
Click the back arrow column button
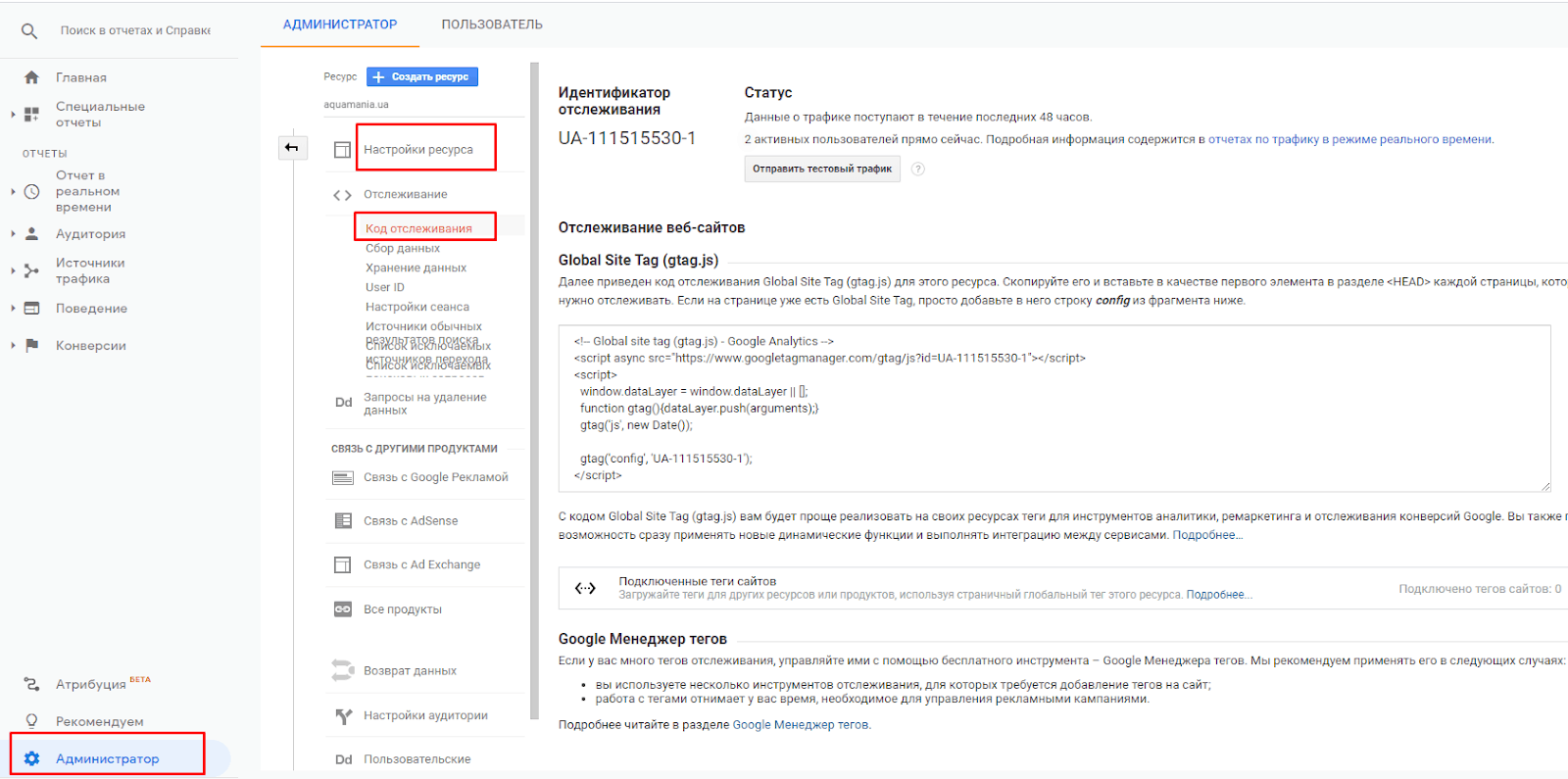click(x=292, y=148)
